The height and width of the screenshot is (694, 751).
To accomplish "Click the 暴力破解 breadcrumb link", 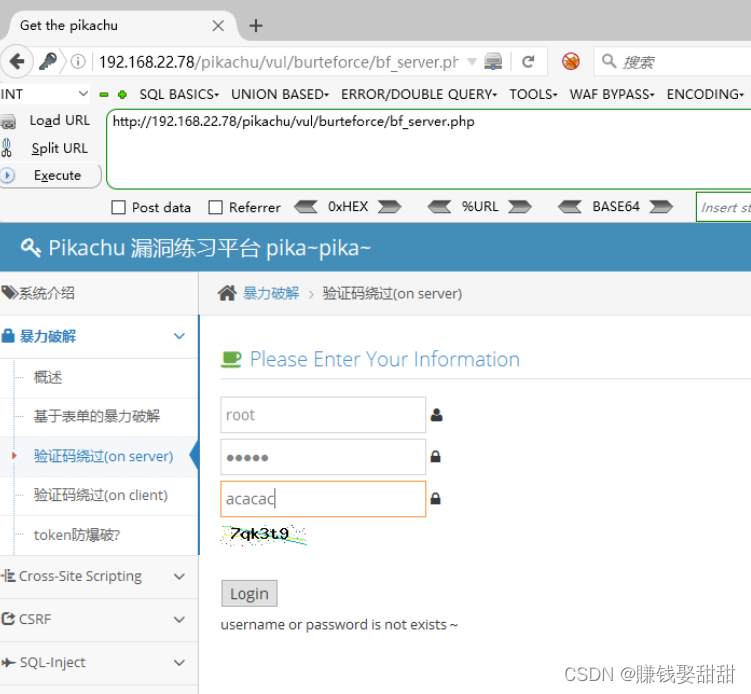I will tap(271, 293).
